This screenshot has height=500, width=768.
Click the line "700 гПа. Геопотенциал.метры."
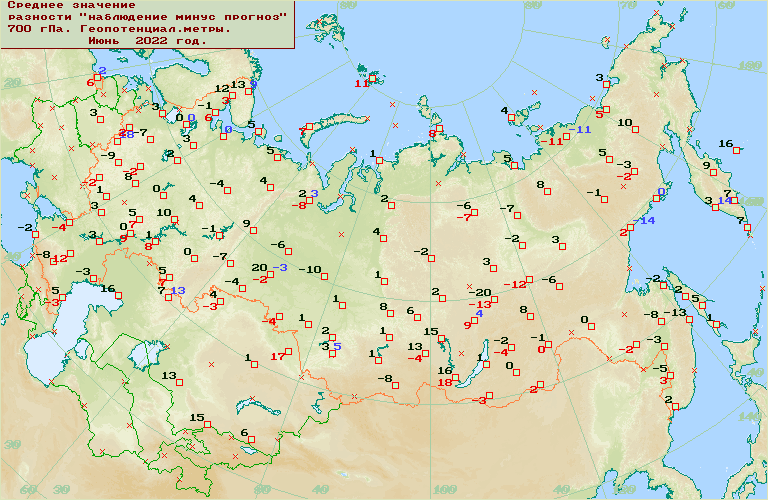(119, 28)
